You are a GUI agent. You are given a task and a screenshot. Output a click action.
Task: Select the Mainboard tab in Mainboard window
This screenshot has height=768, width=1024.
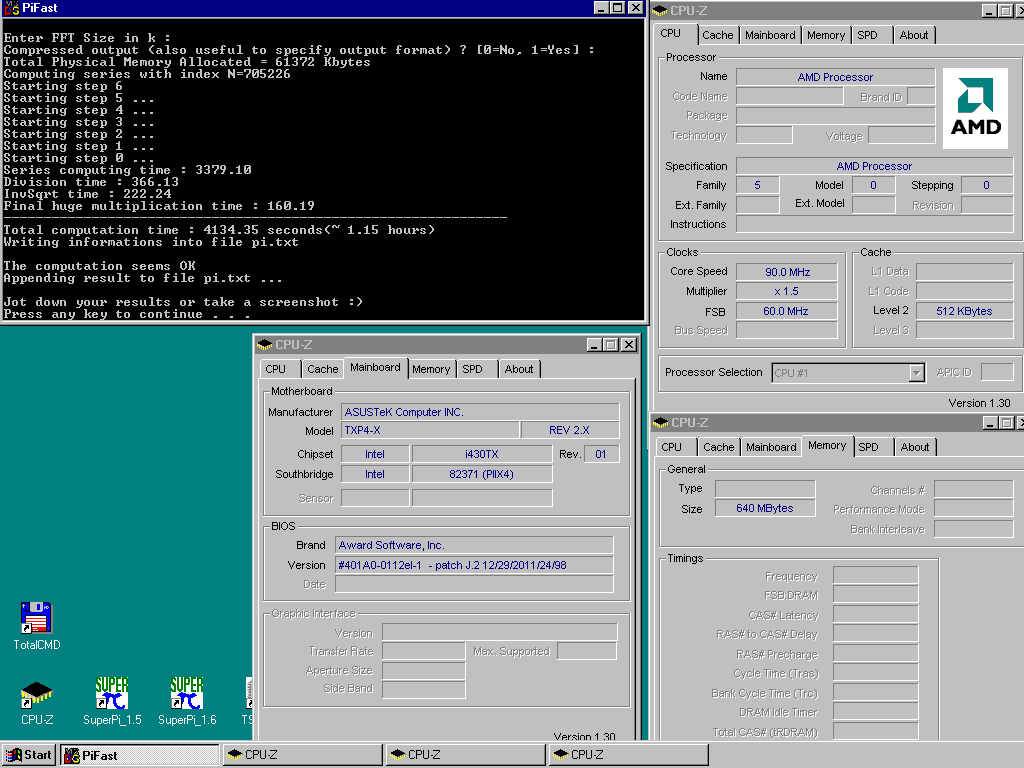[x=376, y=367]
